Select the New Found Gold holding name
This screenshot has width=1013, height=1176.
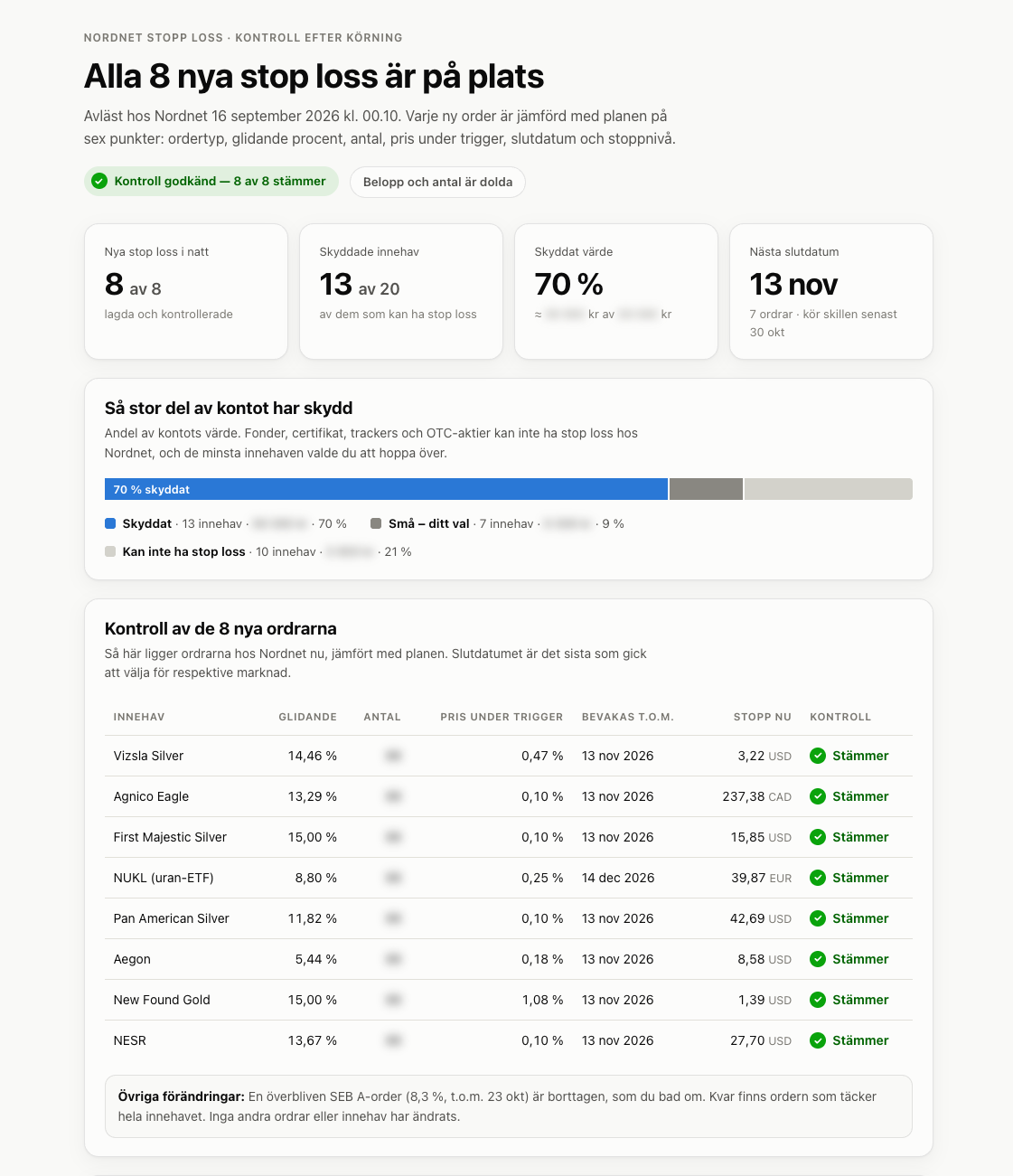coord(162,1000)
